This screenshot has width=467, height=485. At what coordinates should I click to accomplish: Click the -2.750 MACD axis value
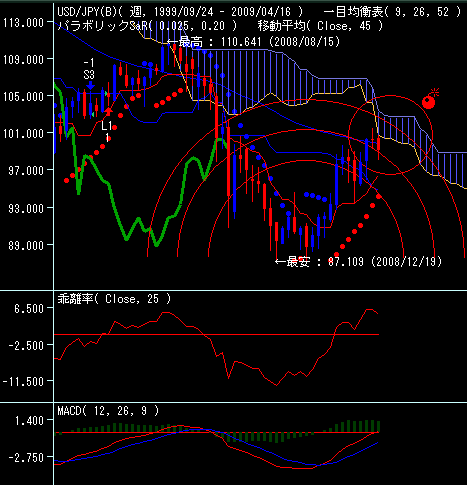pyautogui.click(x=26, y=457)
